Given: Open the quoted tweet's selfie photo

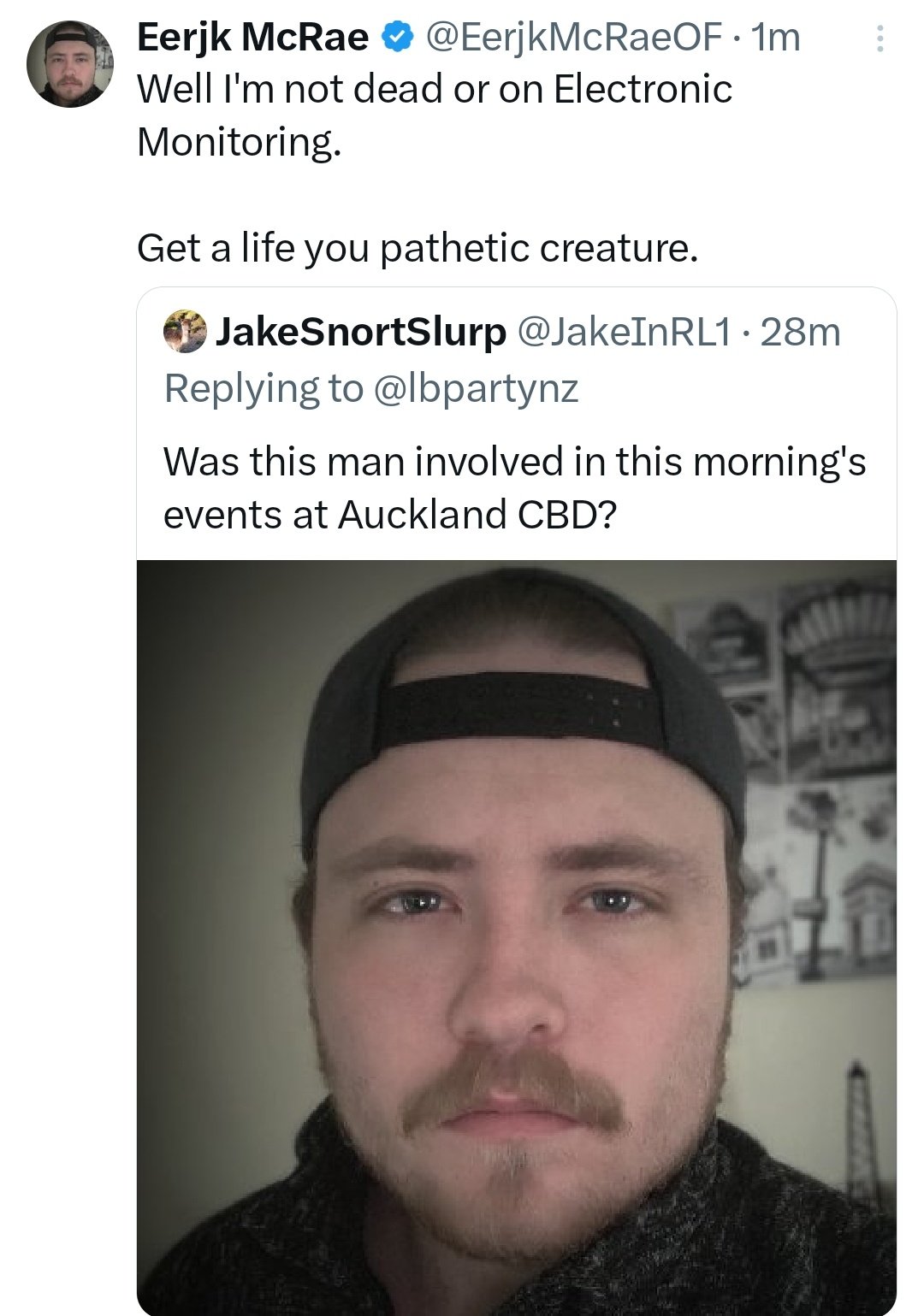Looking at the screenshot, I should click(x=517, y=936).
